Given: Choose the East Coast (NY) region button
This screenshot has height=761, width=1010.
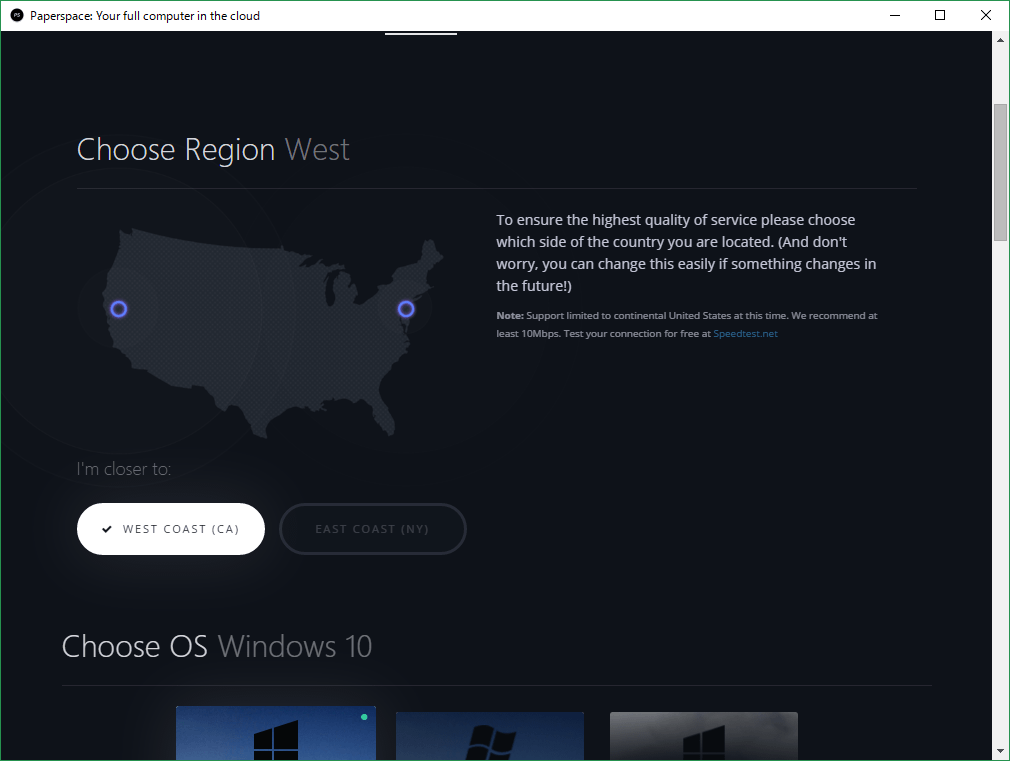Looking at the screenshot, I should [372, 529].
